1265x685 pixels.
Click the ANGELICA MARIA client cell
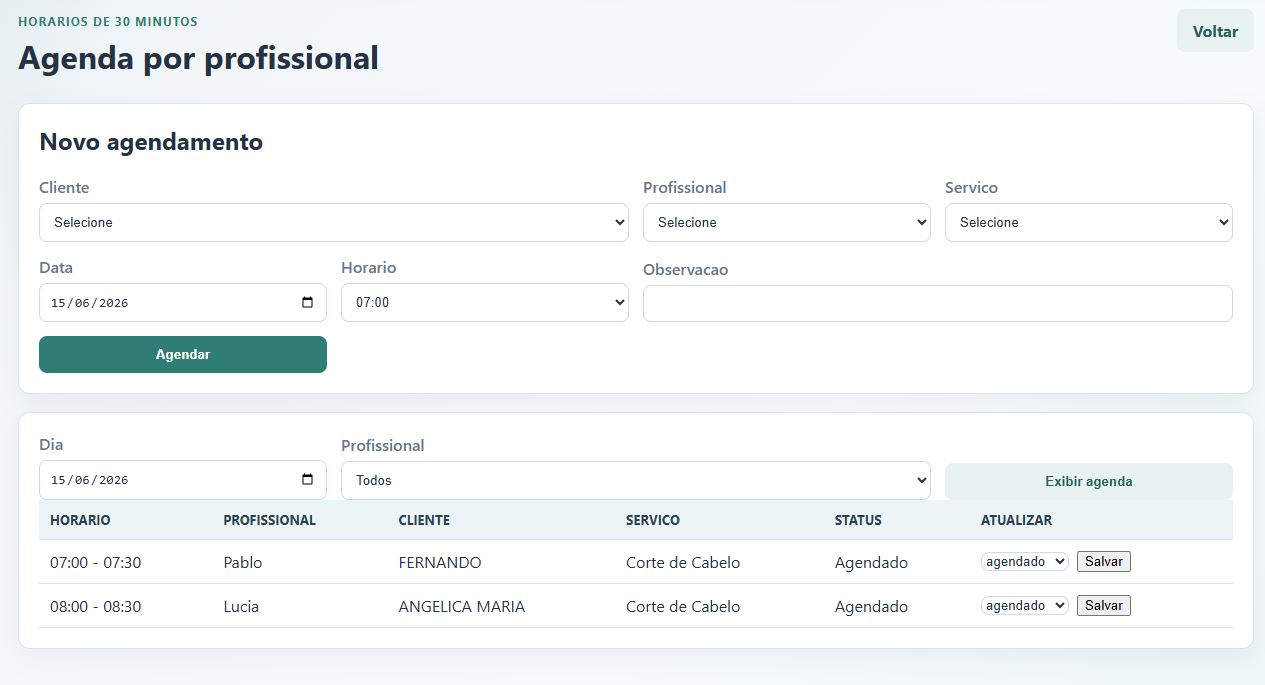(462, 606)
